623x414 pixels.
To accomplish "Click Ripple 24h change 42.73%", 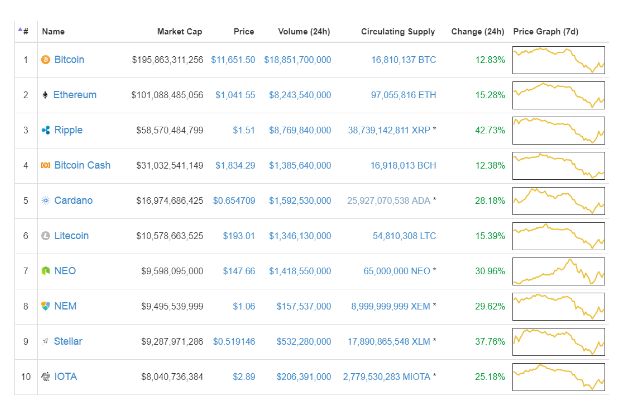I will click(490, 130).
